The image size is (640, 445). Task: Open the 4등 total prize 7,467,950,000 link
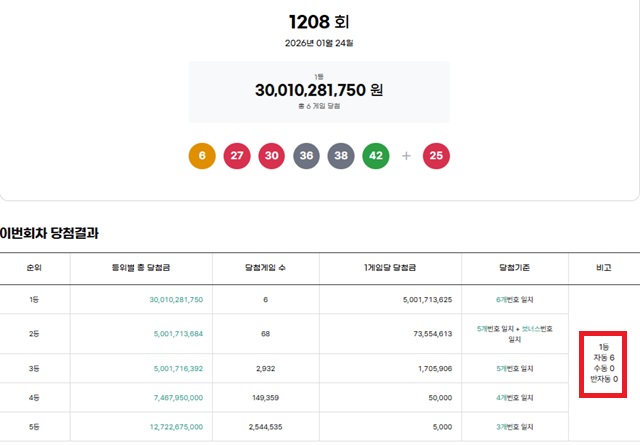pos(177,398)
